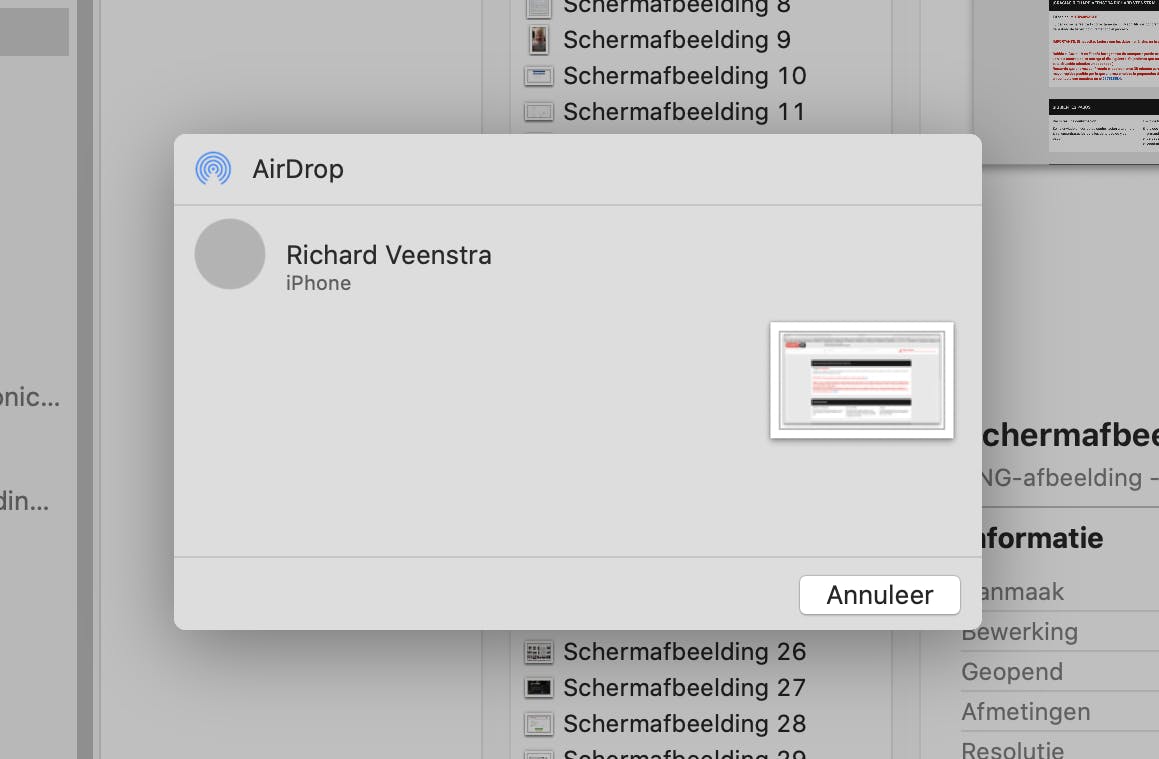Expand the Geopend info row
This screenshot has height=759, width=1159.
[x=1011, y=671]
